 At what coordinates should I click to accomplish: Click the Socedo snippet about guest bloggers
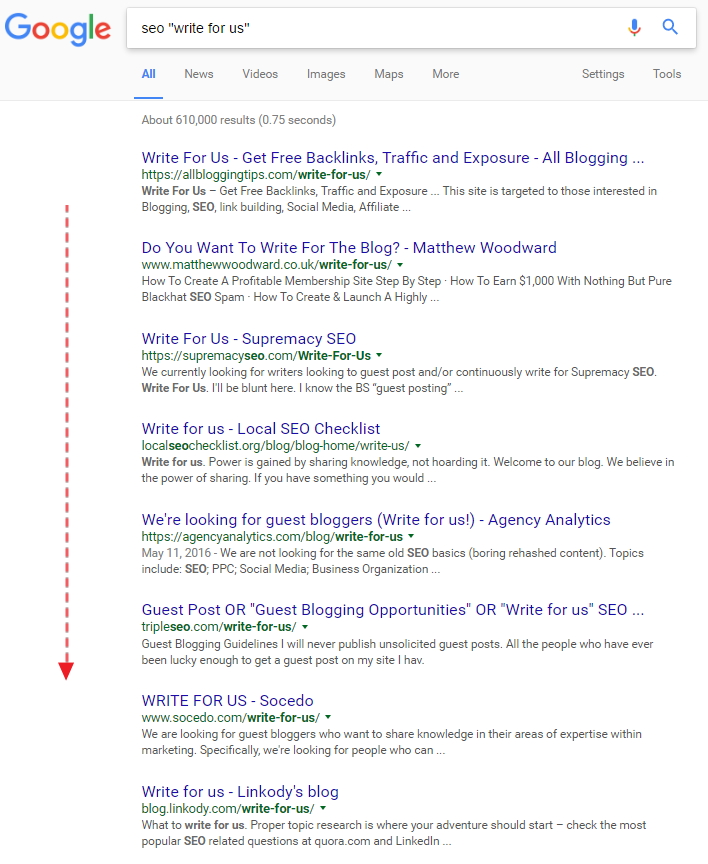(x=392, y=742)
